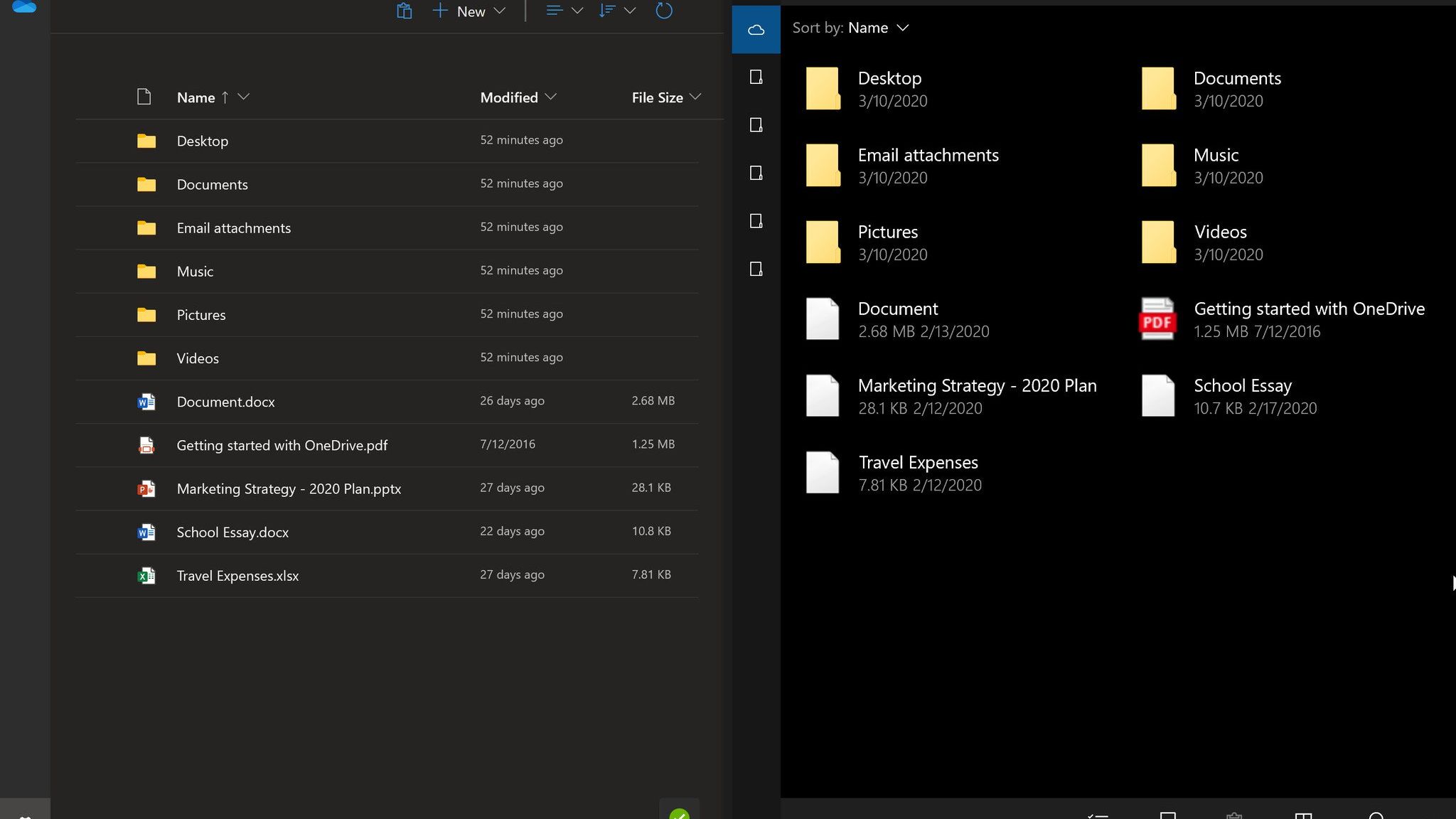The image size is (1456, 819).
Task: Click the refresh circular arrow icon
Action: coord(663,11)
